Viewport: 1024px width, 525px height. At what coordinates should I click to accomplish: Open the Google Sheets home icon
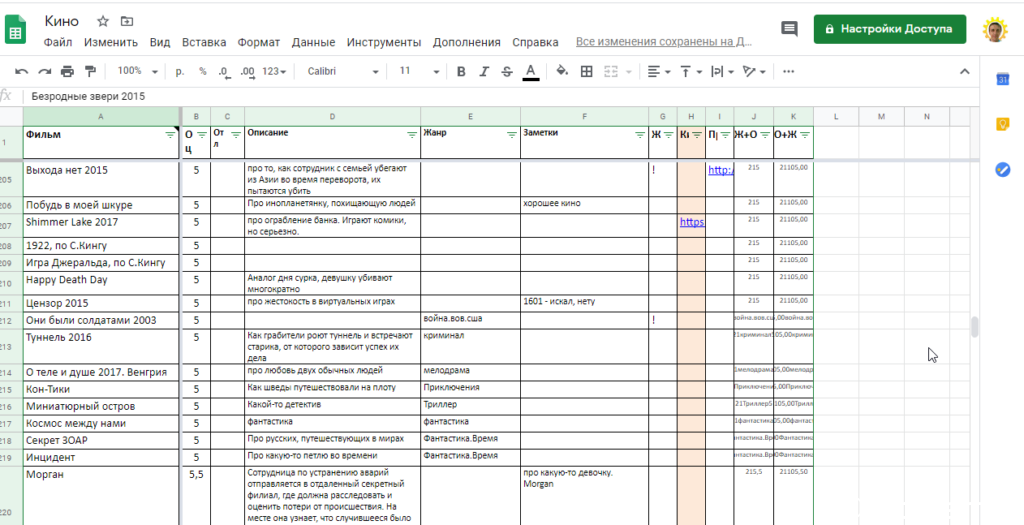pyautogui.click(x=15, y=31)
